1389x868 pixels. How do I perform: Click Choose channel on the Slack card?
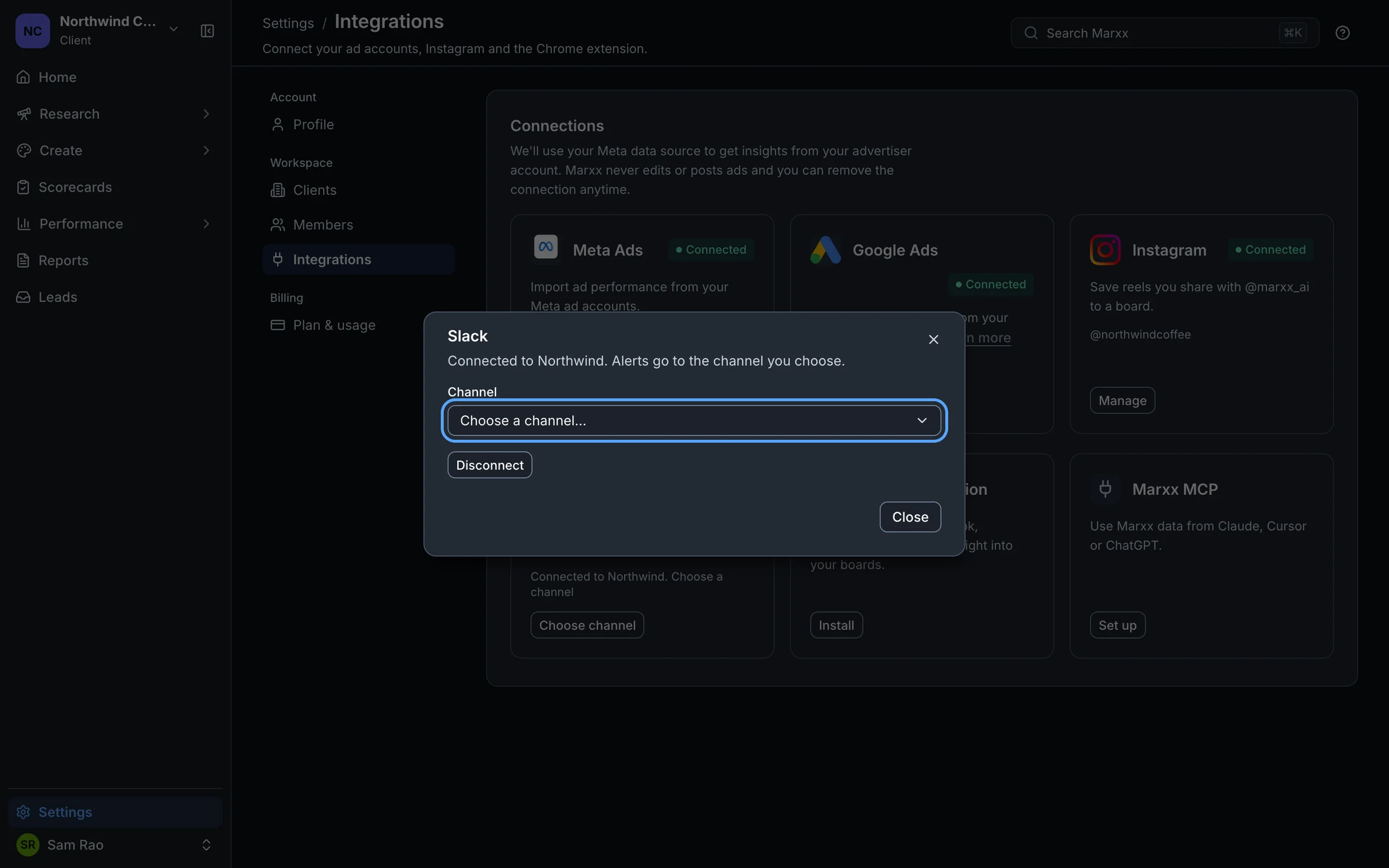[587, 625]
